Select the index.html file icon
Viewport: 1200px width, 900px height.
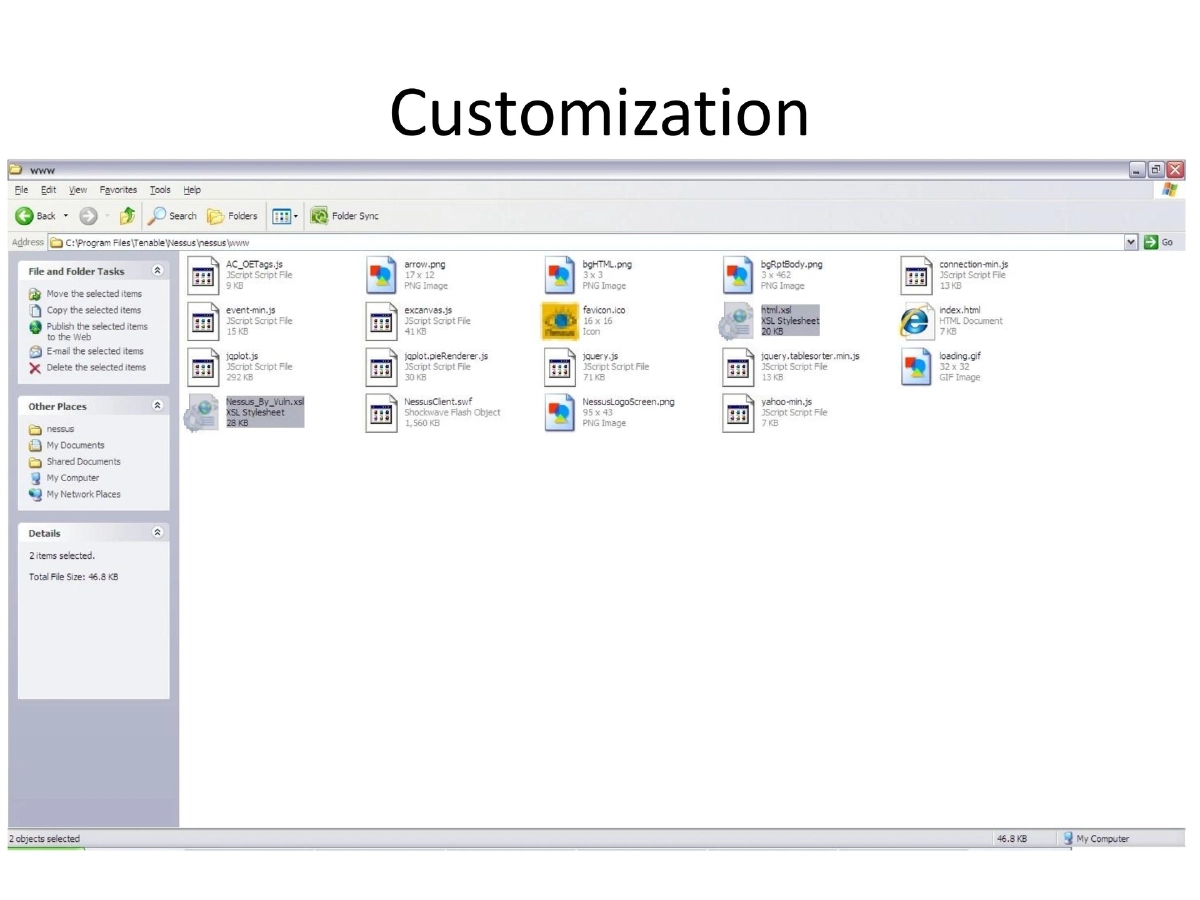pyautogui.click(x=915, y=322)
